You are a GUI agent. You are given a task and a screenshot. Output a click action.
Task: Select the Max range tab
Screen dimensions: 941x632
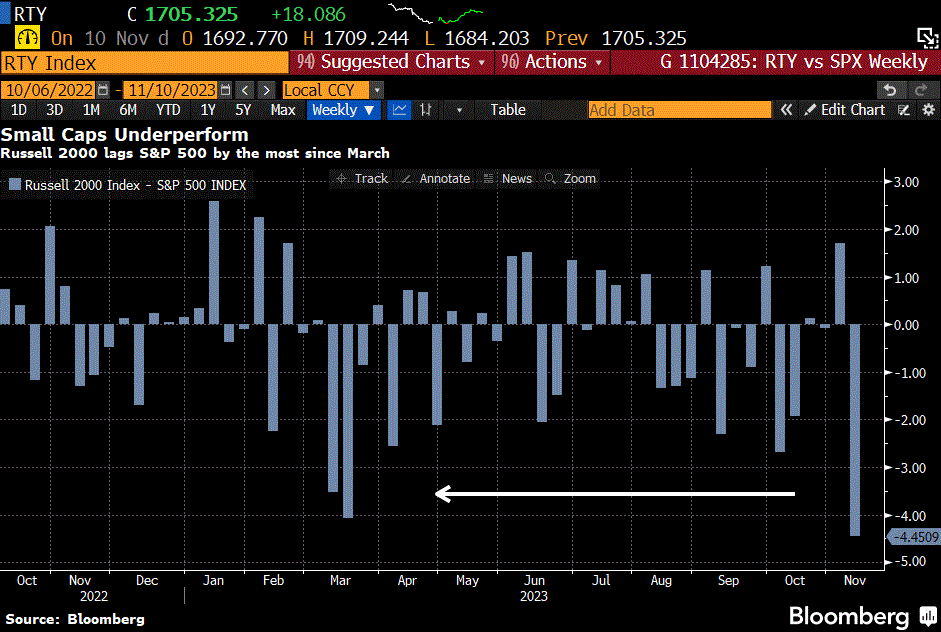click(x=283, y=110)
